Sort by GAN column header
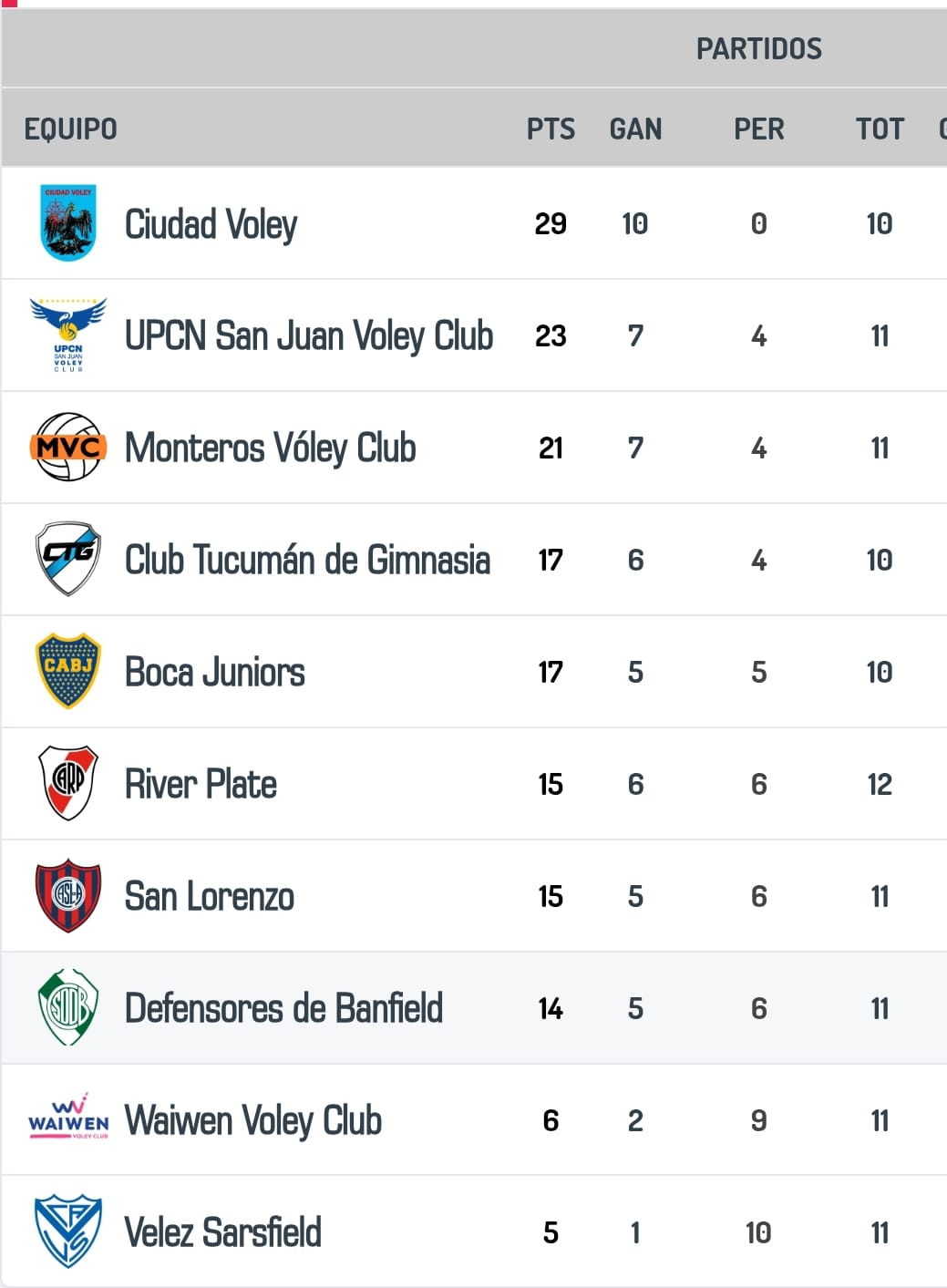Screen dimensions: 947x1288 click(635, 129)
